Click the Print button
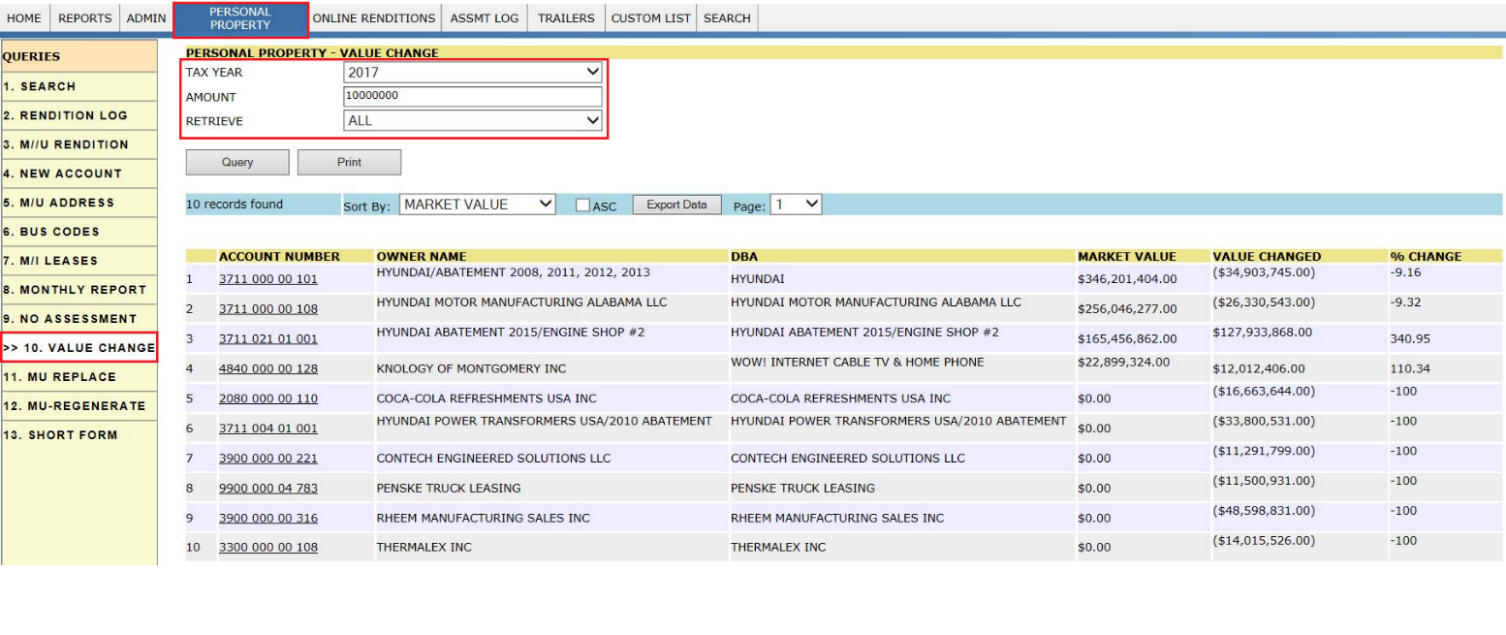The height and width of the screenshot is (635, 1506). click(349, 162)
